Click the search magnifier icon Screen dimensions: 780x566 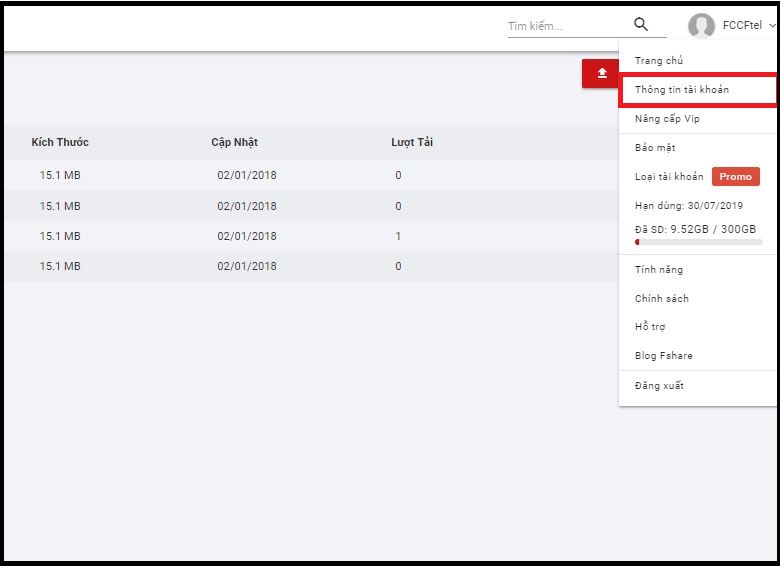[x=641, y=25]
